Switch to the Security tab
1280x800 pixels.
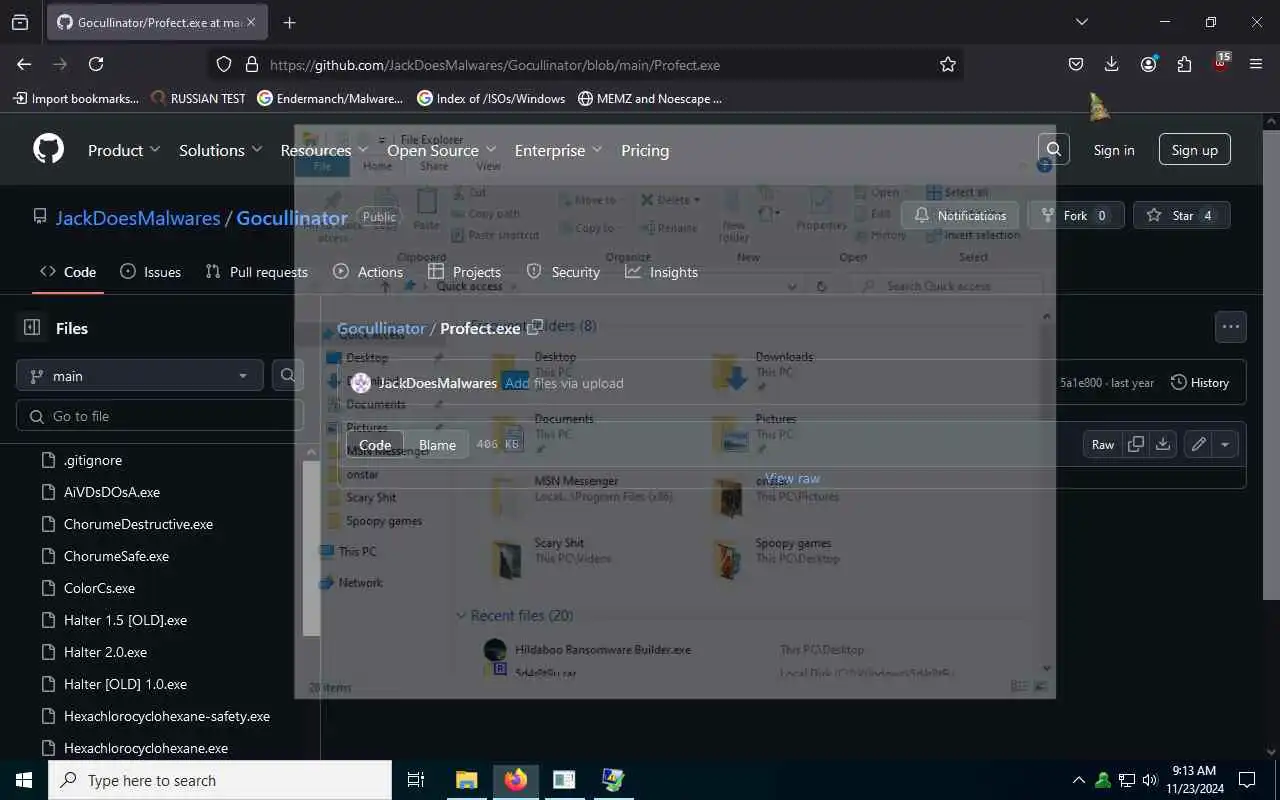coord(563,272)
